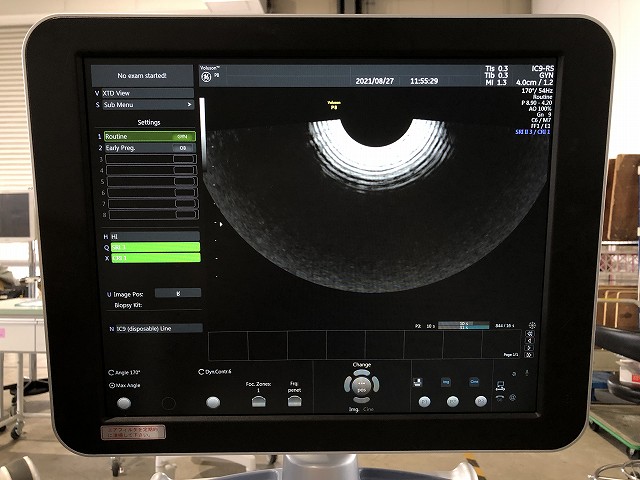Toggle the CRI cross-beam button

156,258
